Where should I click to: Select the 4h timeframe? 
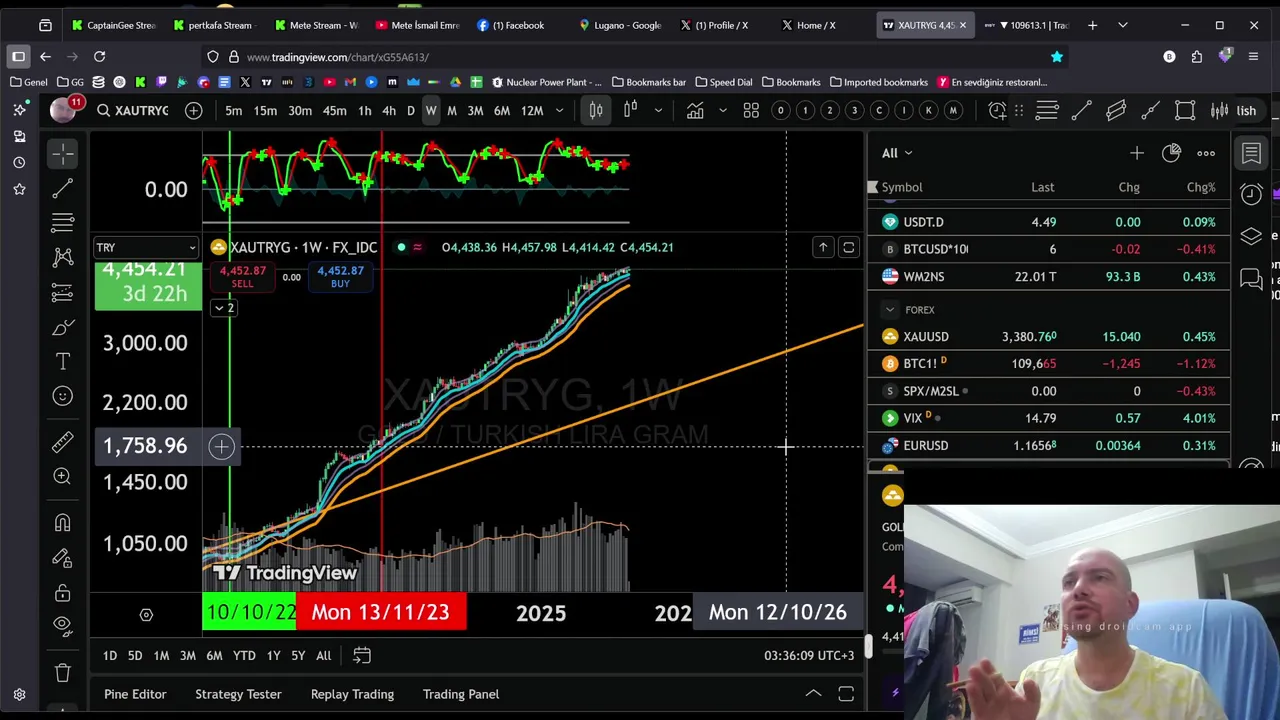coord(389,110)
